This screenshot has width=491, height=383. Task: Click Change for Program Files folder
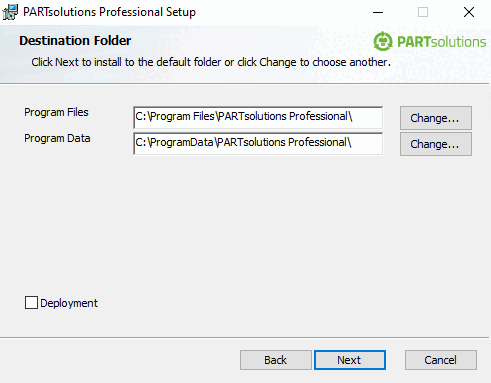point(436,118)
